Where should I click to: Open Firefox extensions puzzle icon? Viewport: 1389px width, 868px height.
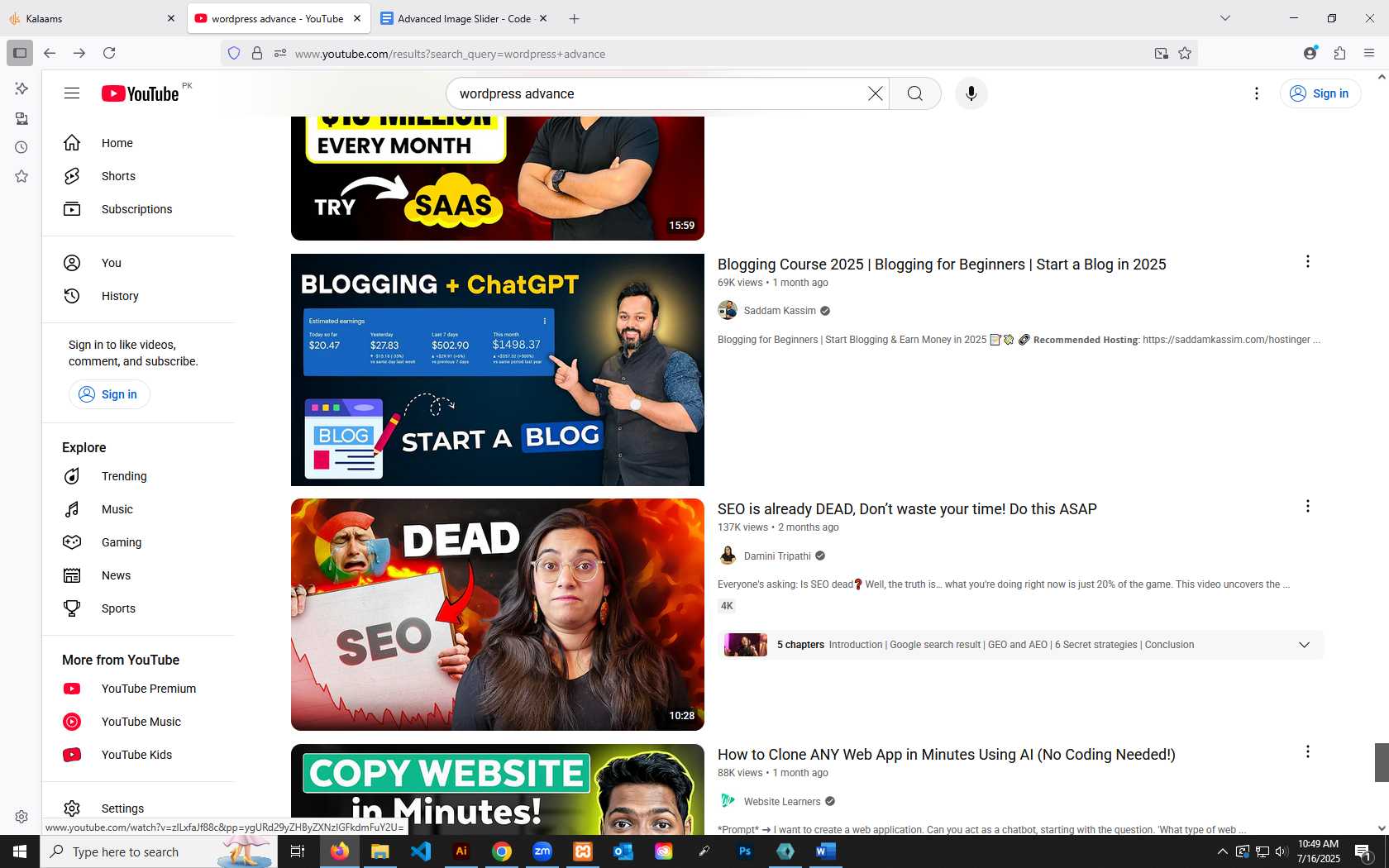[1339, 53]
